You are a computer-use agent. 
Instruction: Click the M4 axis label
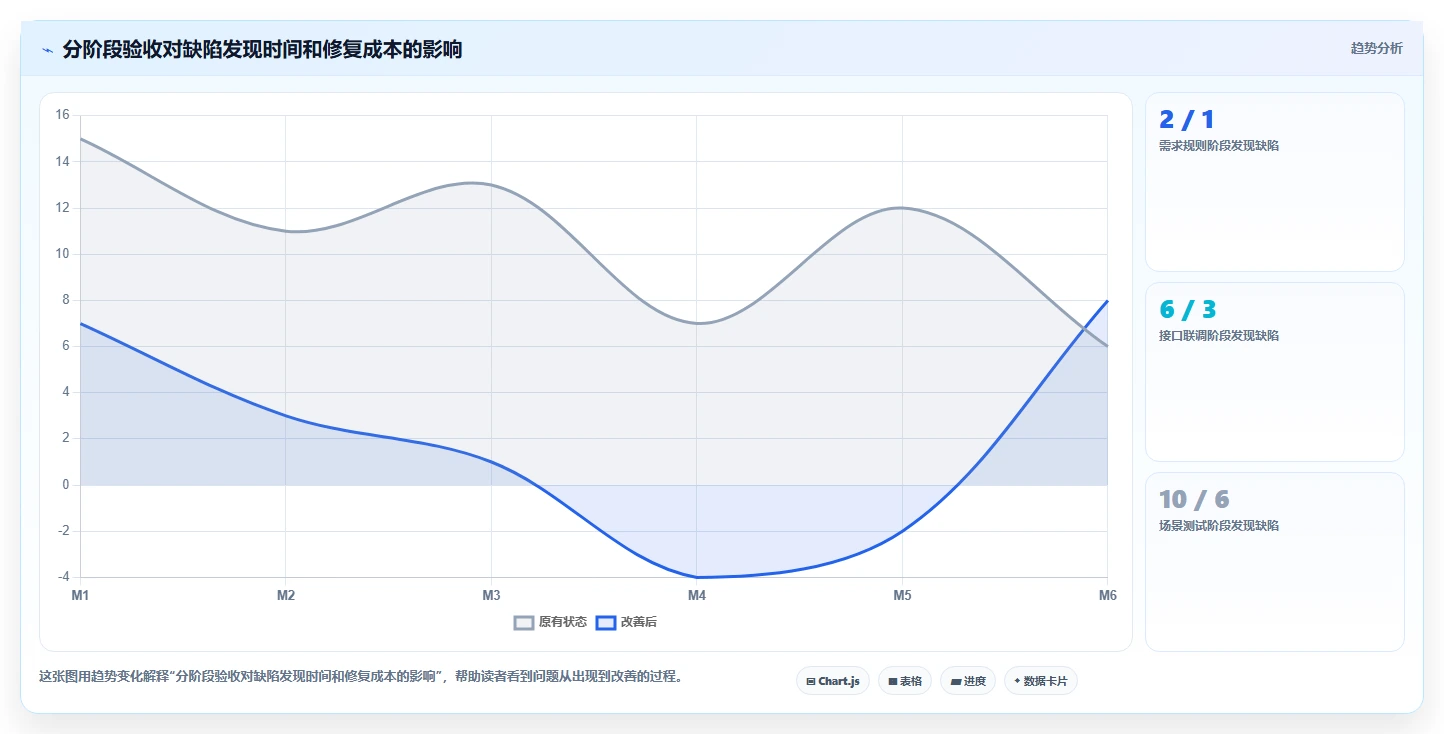pos(697,596)
